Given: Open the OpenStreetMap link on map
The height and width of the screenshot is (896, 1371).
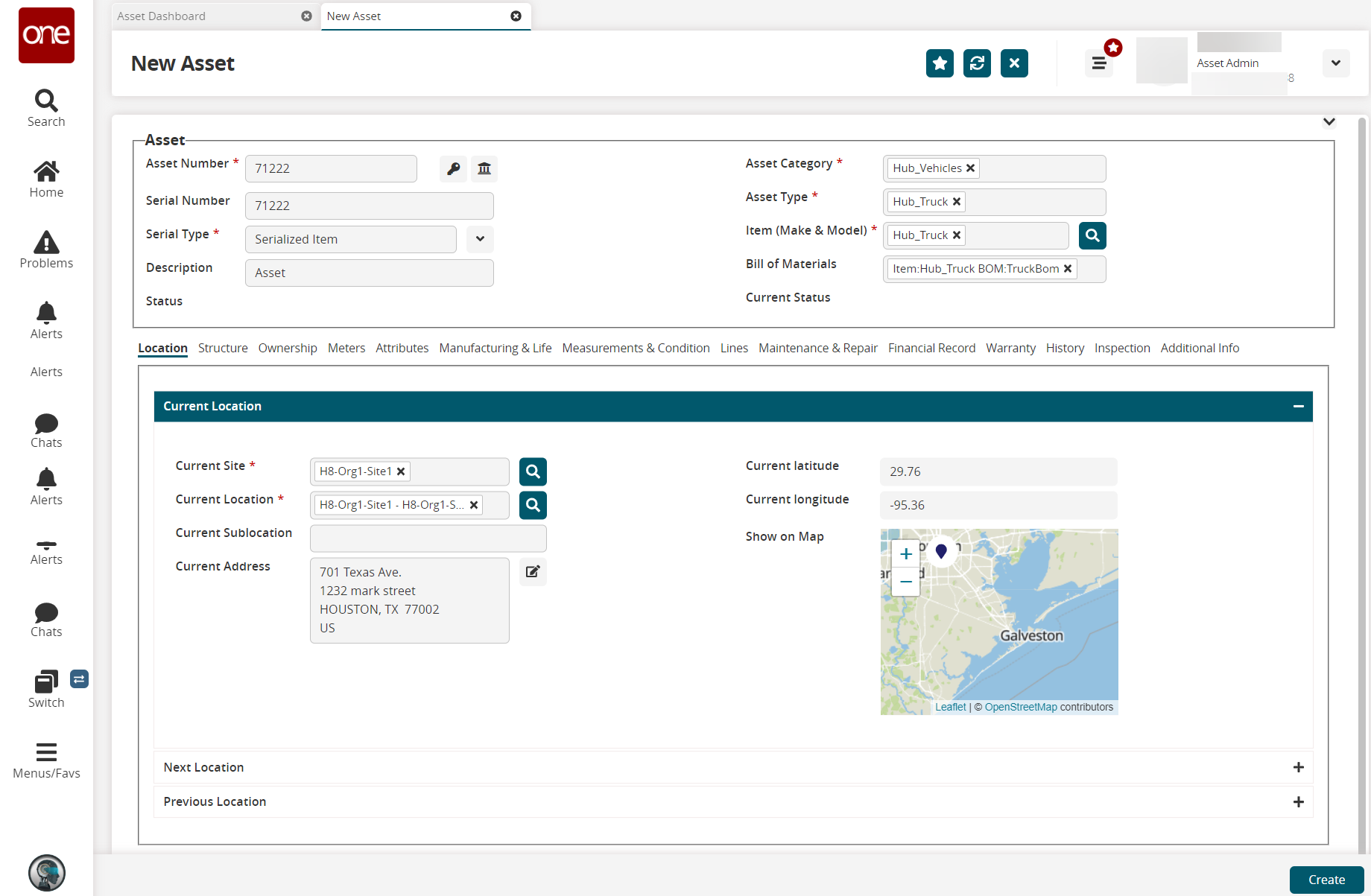Looking at the screenshot, I should pos(1021,707).
